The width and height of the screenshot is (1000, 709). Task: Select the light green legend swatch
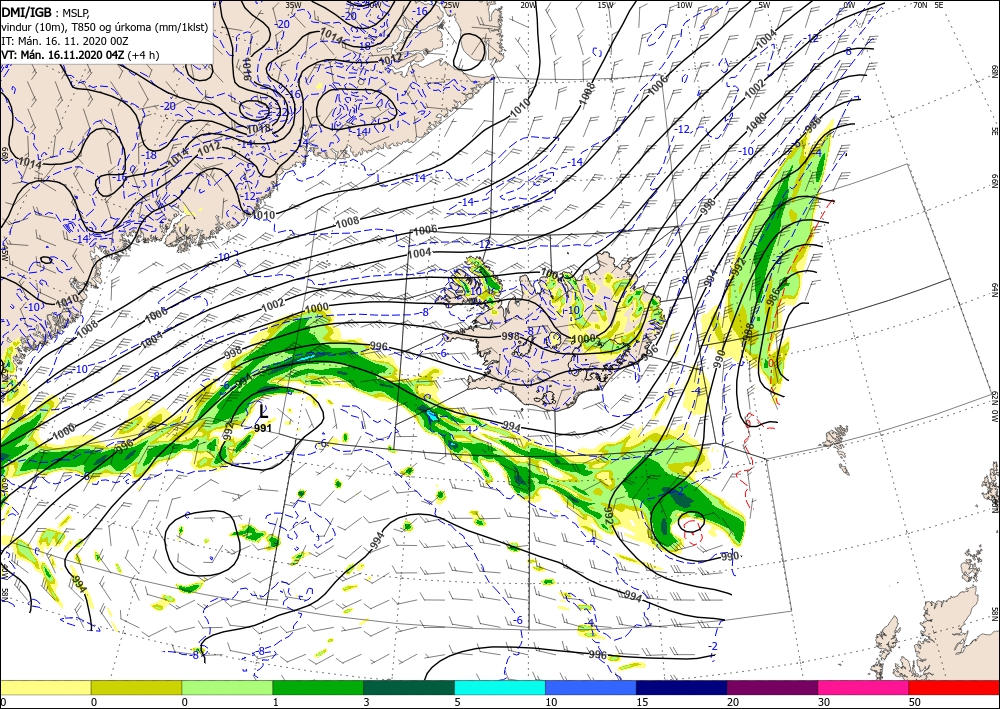click(x=227, y=687)
